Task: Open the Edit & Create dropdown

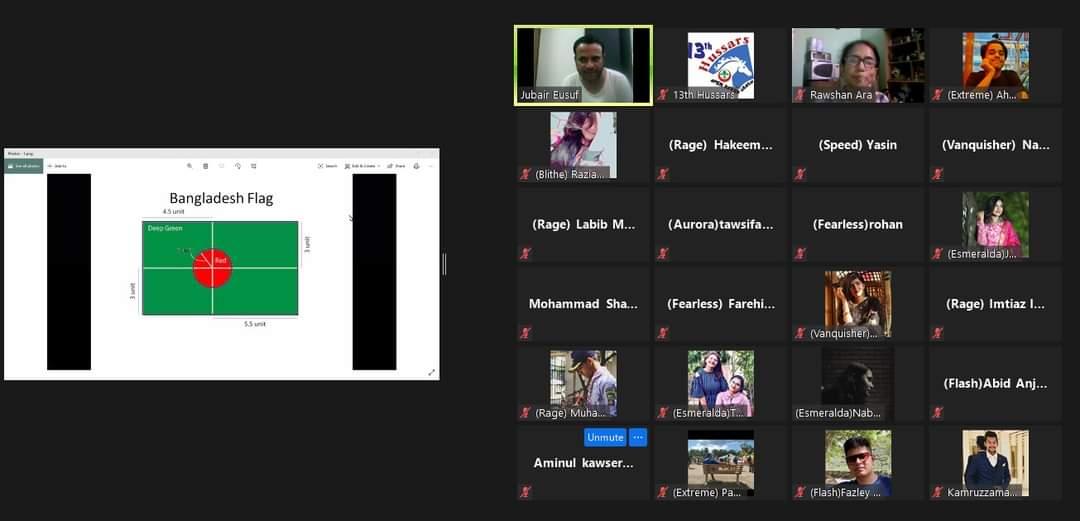Action: click(x=360, y=166)
